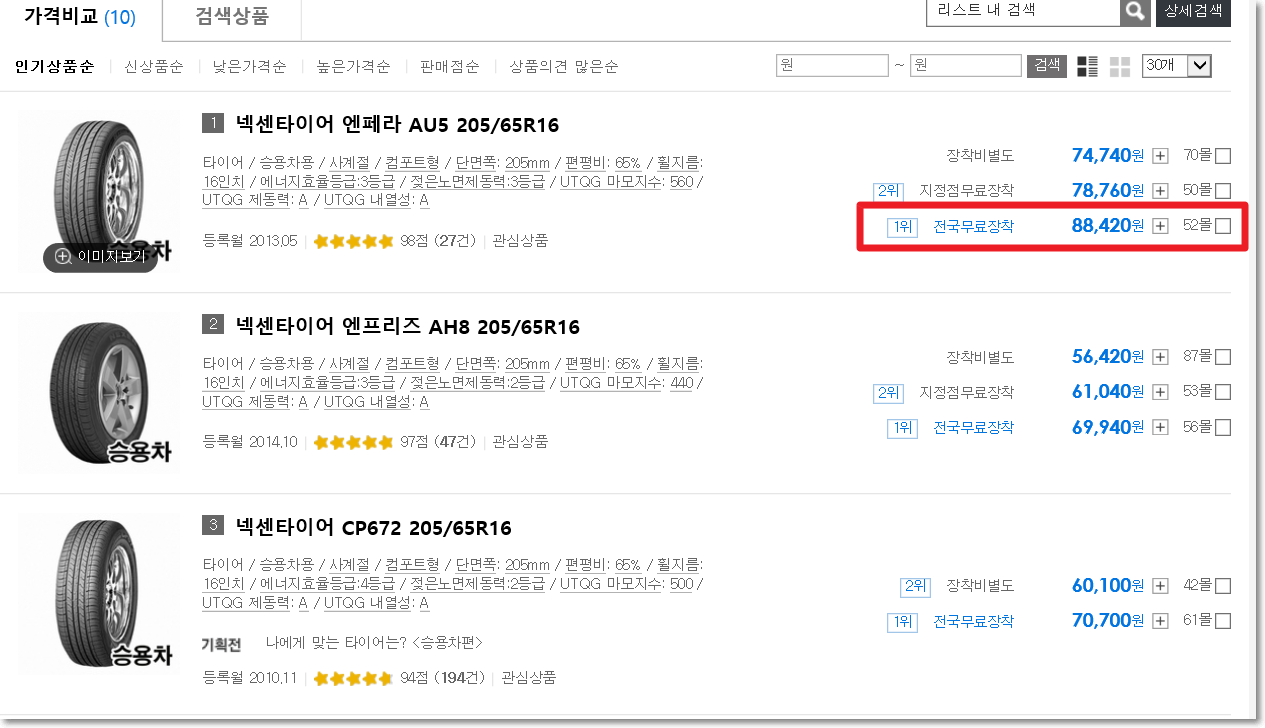Screen dimensions: 1265x728
Task: Click the maximum price 원 field
Action: pyautogui.click(x=965, y=66)
